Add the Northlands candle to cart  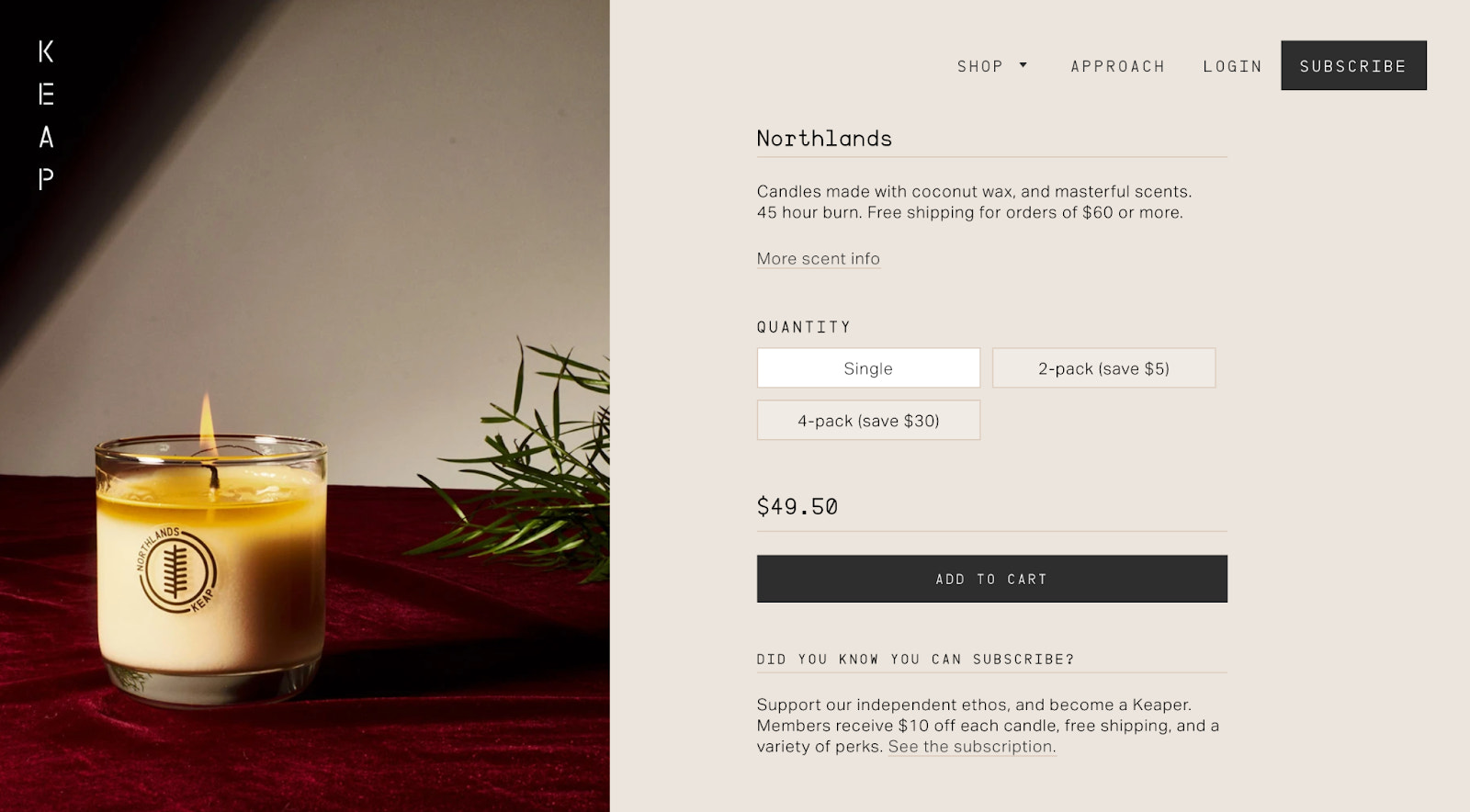(x=991, y=579)
